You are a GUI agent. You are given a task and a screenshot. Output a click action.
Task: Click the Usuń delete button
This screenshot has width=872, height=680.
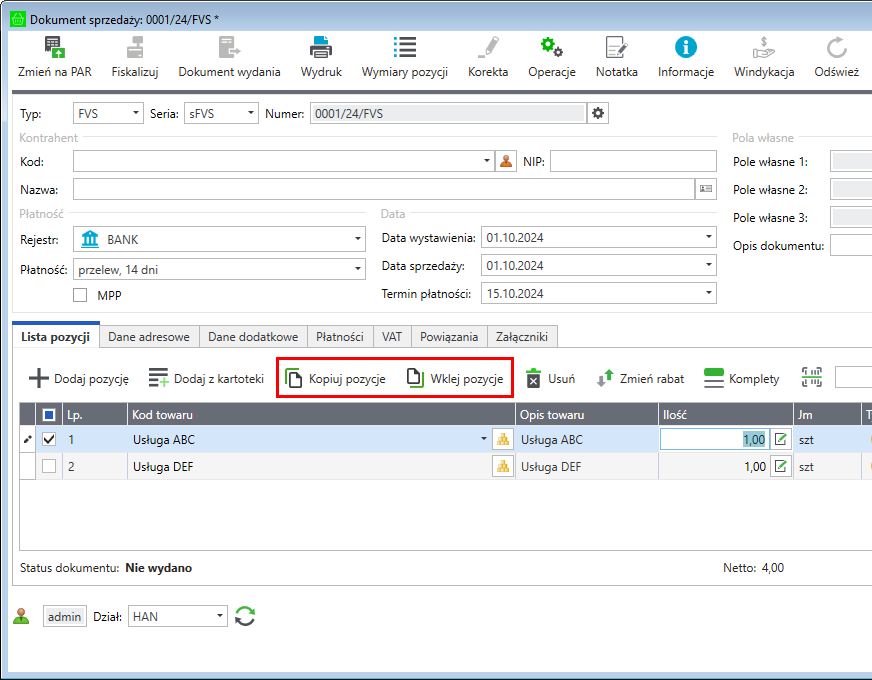point(550,379)
